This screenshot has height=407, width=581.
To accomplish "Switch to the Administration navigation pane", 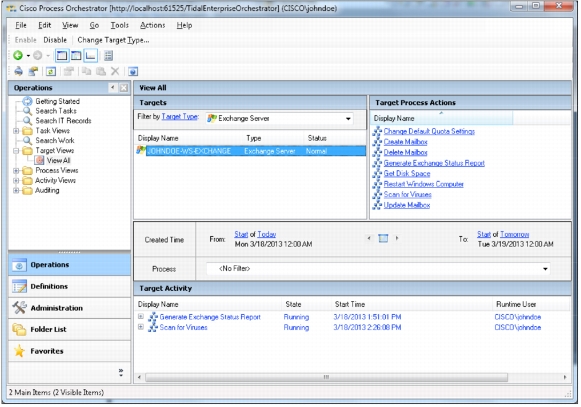I will pyautogui.click(x=70, y=308).
